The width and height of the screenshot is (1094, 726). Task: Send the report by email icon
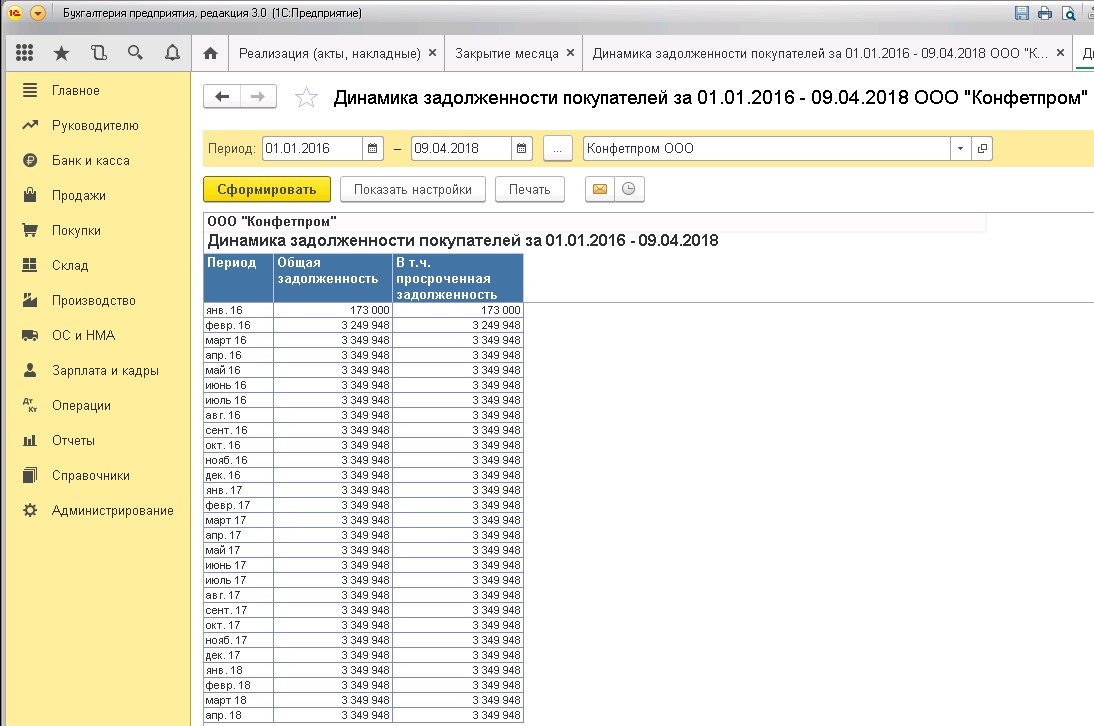pyautogui.click(x=600, y=189)
